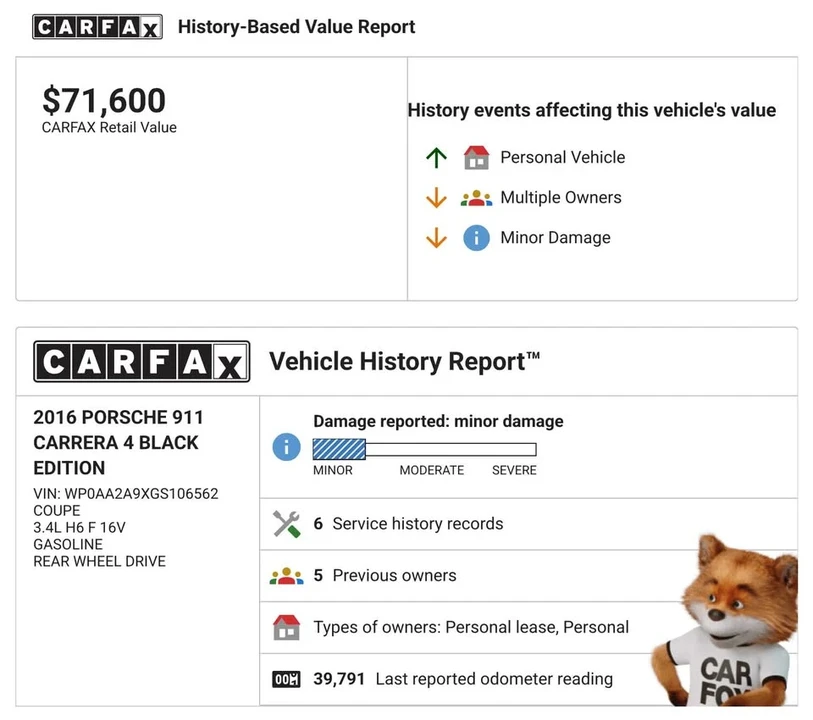Click the 6 Service history records row
Viewport: 813px width, 720px height.
pyautogui.click(x=528, y=524)
